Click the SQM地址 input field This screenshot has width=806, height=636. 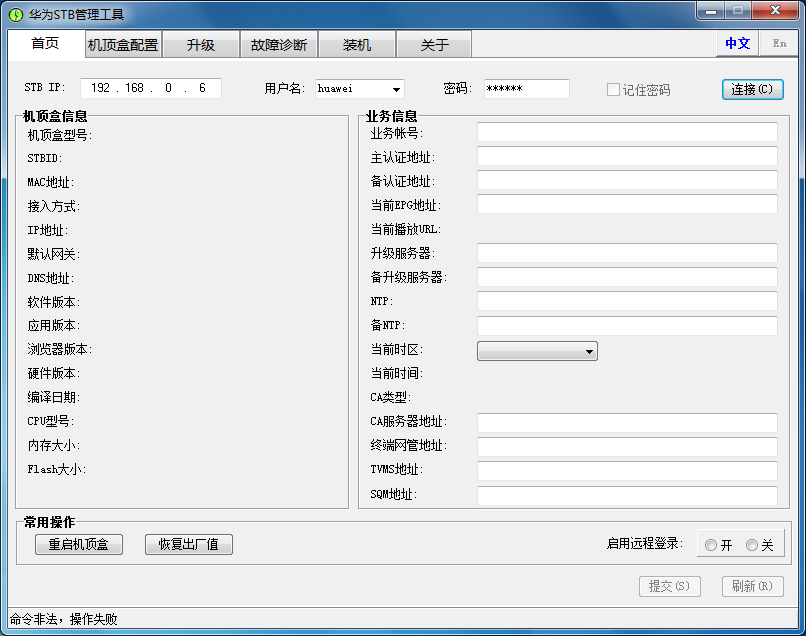[627, 496]
